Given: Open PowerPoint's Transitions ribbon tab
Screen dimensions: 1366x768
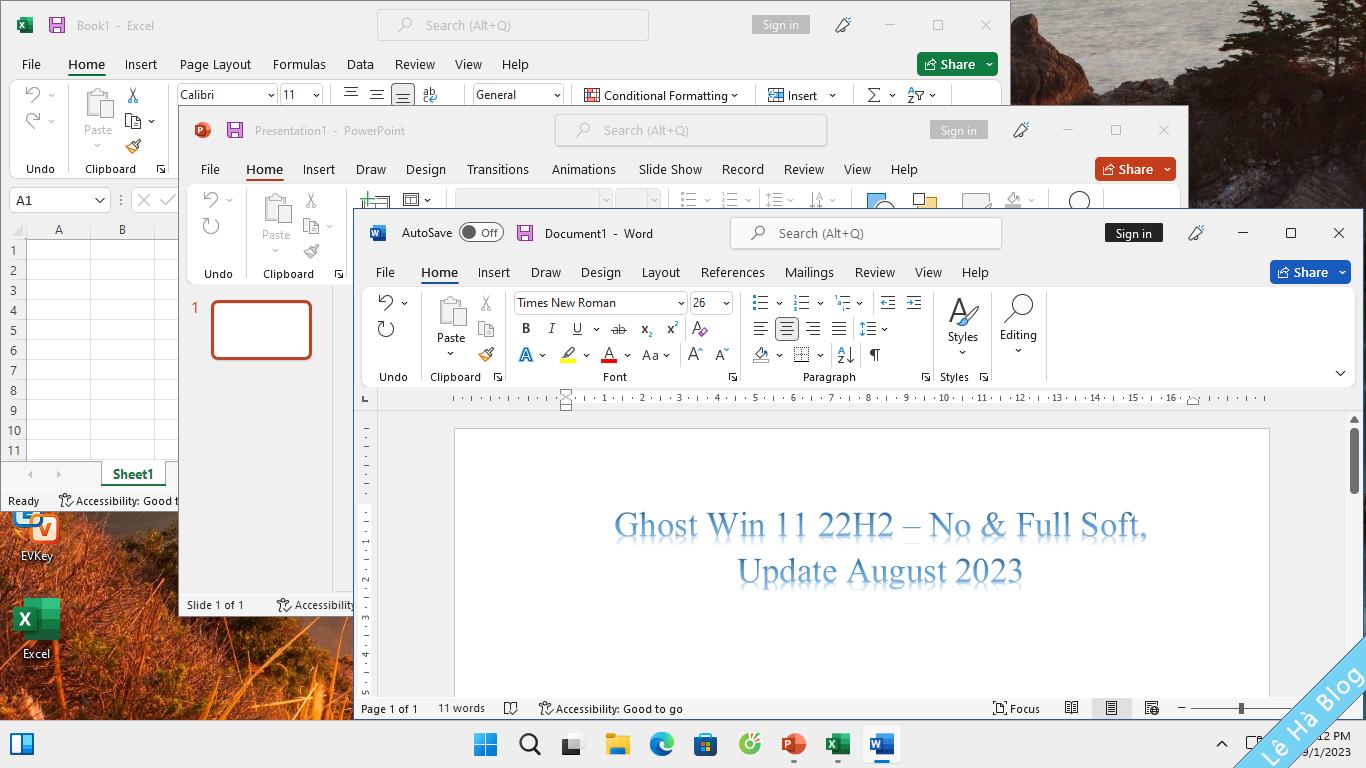Looking at the screenshot, I should (x=498, y=169).
